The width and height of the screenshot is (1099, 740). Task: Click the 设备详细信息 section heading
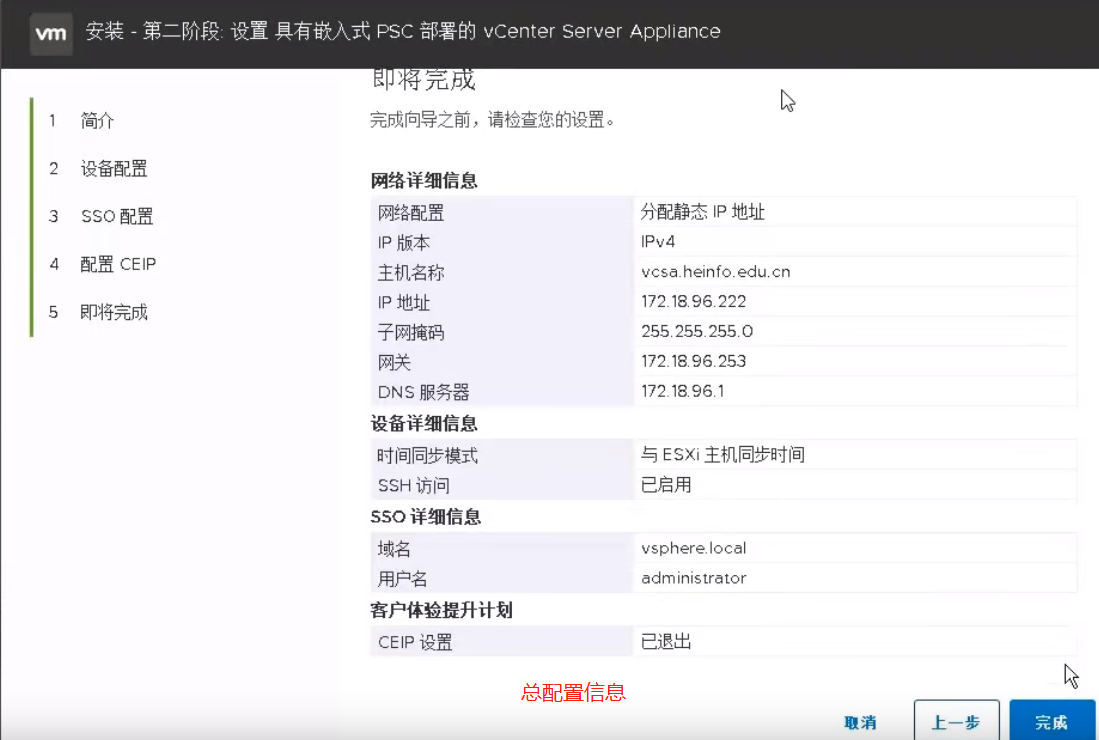pyautogui.click(x=423, y=423)
